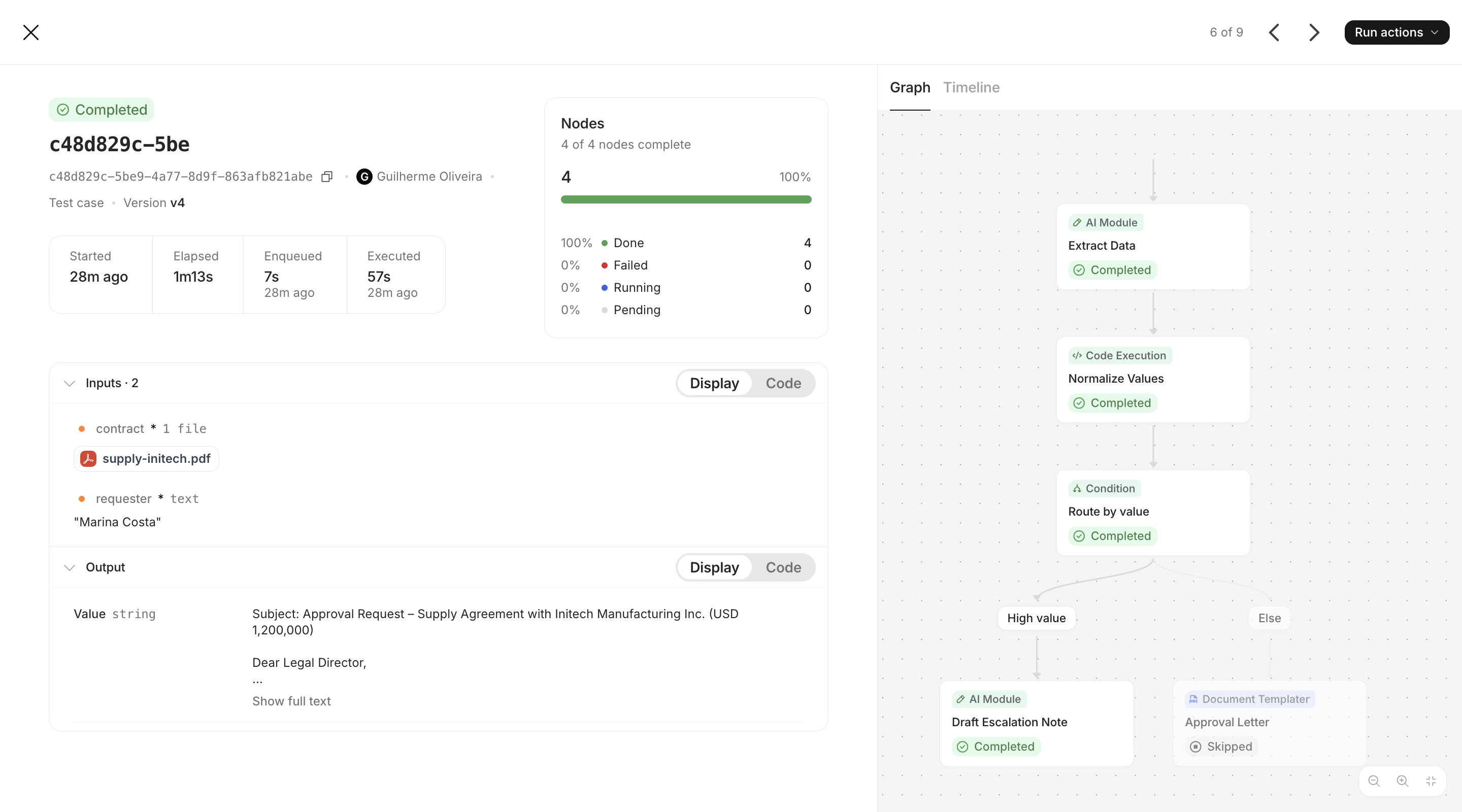Select the Route by value node
The width and height of the screenshot is (1462, 812).
coord(1153,513)
